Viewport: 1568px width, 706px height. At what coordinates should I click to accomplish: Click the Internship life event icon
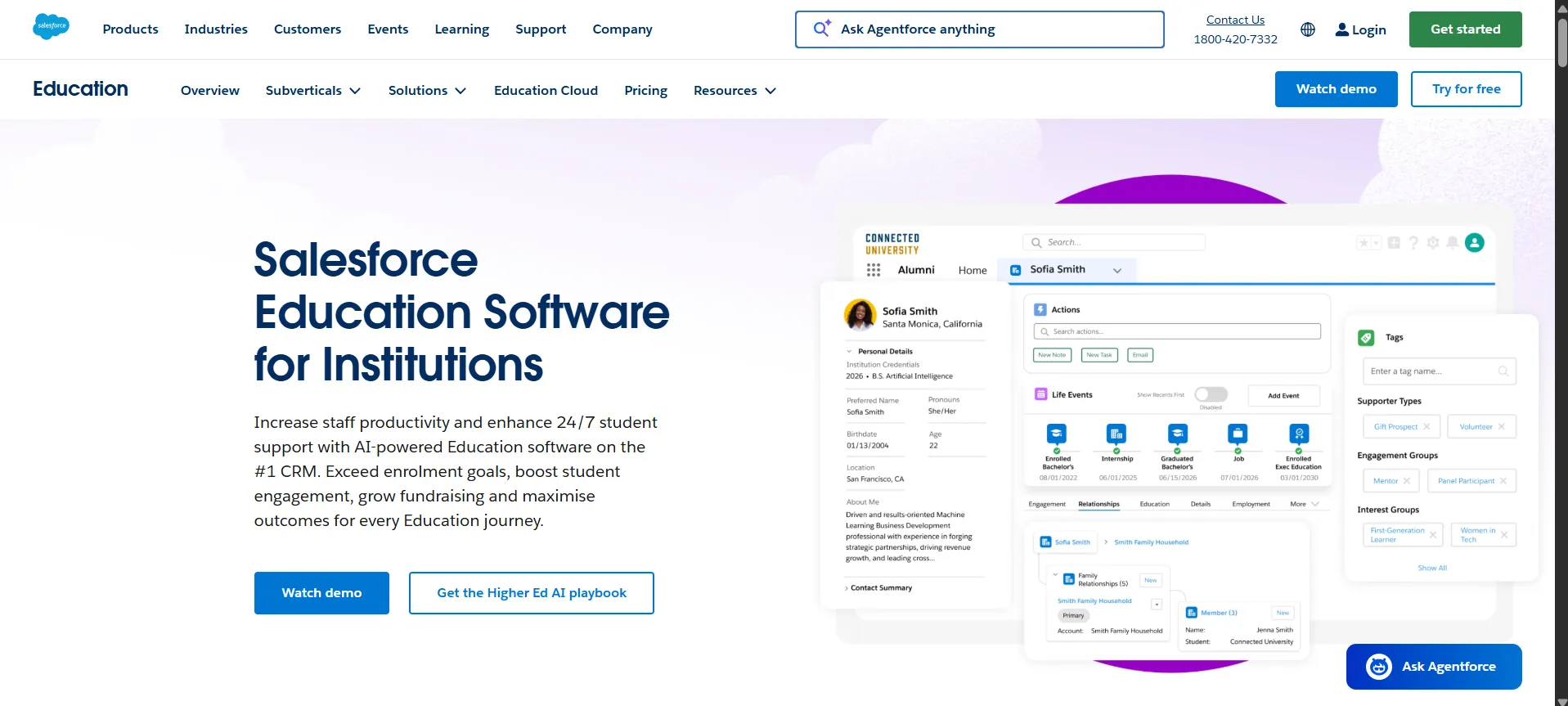(1116, 433)
